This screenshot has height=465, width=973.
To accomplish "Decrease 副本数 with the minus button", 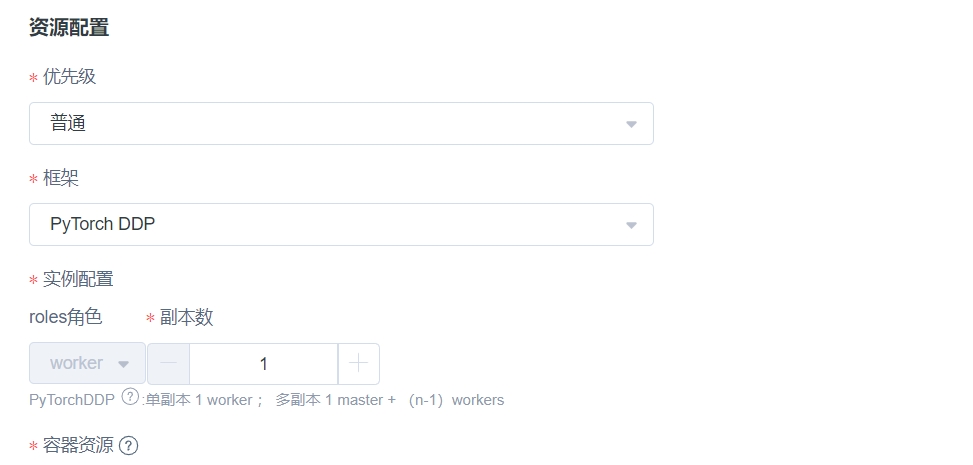I will click(169, 364).
